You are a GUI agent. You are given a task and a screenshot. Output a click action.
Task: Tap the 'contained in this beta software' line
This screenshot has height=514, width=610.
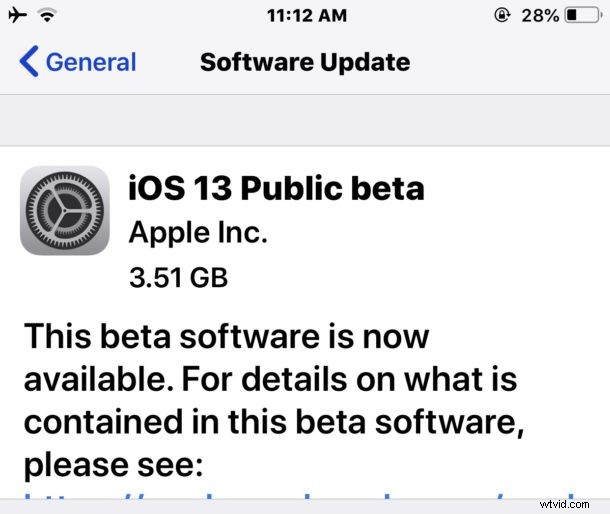click(x=274, y=422)
